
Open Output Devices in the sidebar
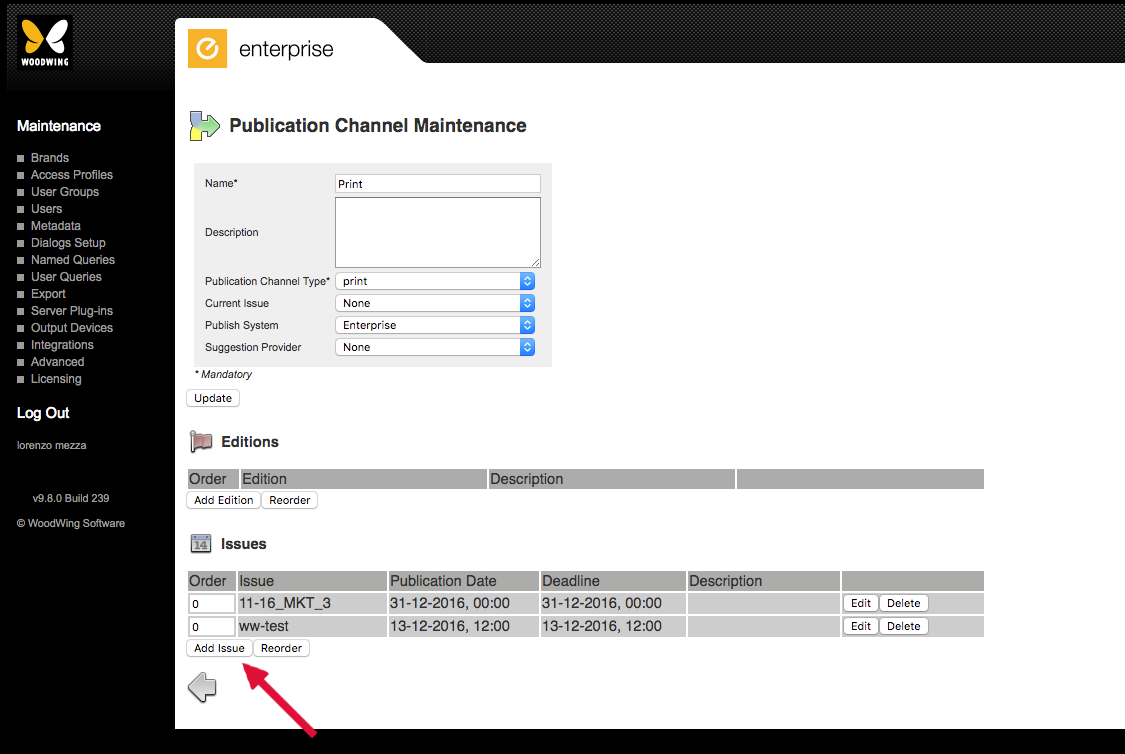(72, 328)
